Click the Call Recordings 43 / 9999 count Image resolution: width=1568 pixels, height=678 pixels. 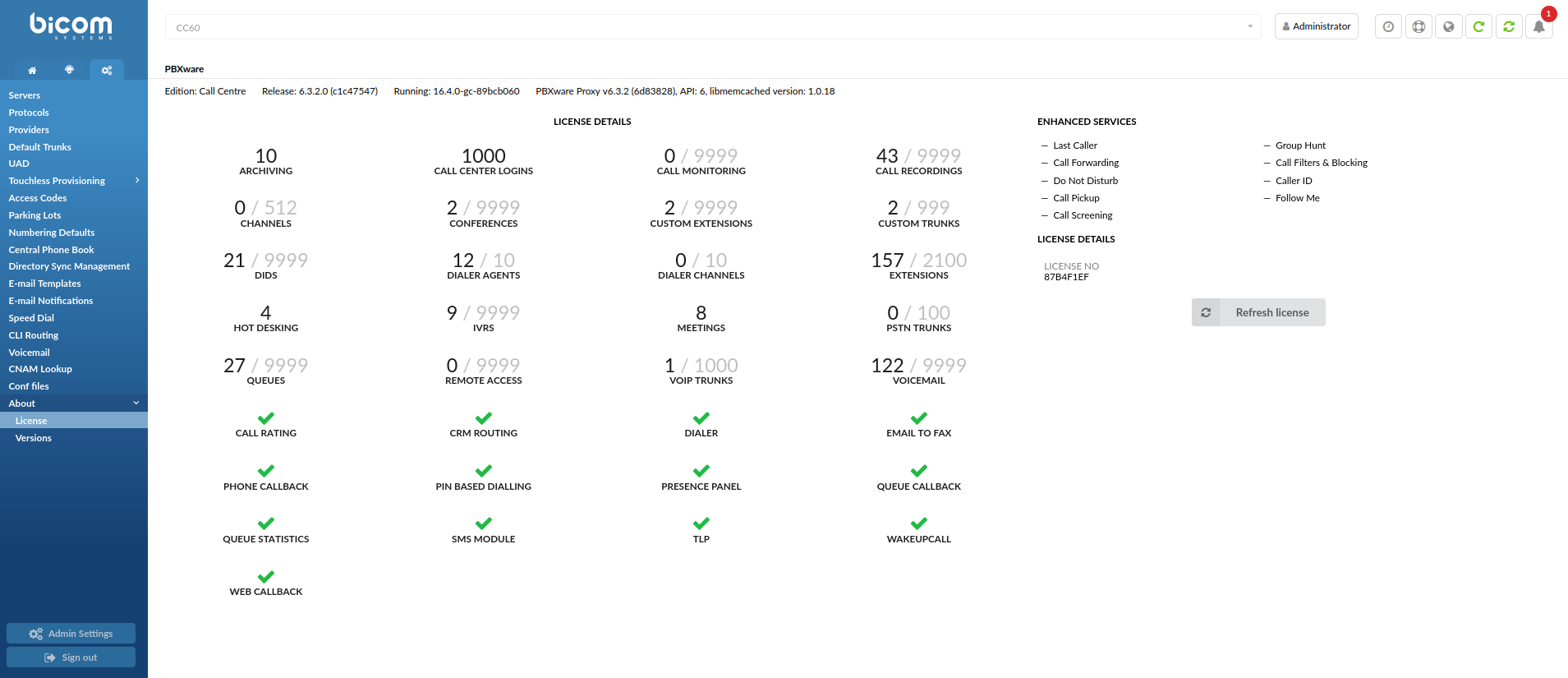tap(919, 156)
